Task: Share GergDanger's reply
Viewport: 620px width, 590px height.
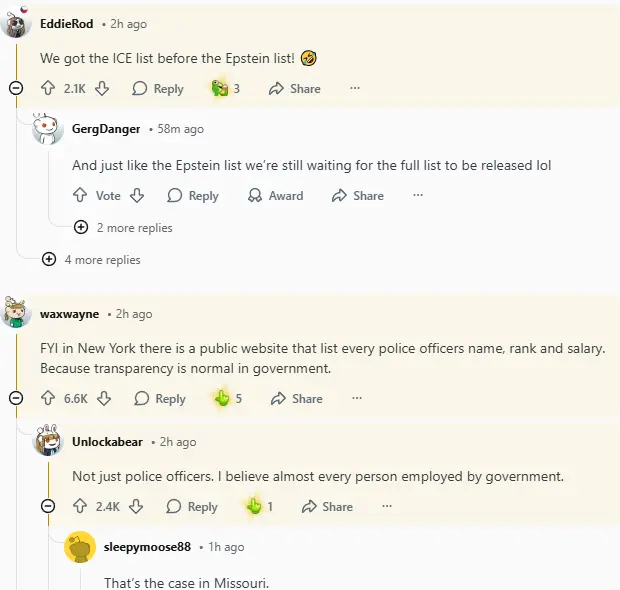Action: tap(357, 196)
